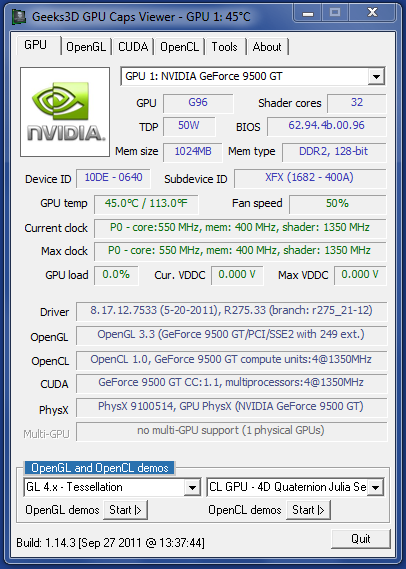
Task: Minimize the GPU Caps Viewer window
Action: [x=308, y=13]
